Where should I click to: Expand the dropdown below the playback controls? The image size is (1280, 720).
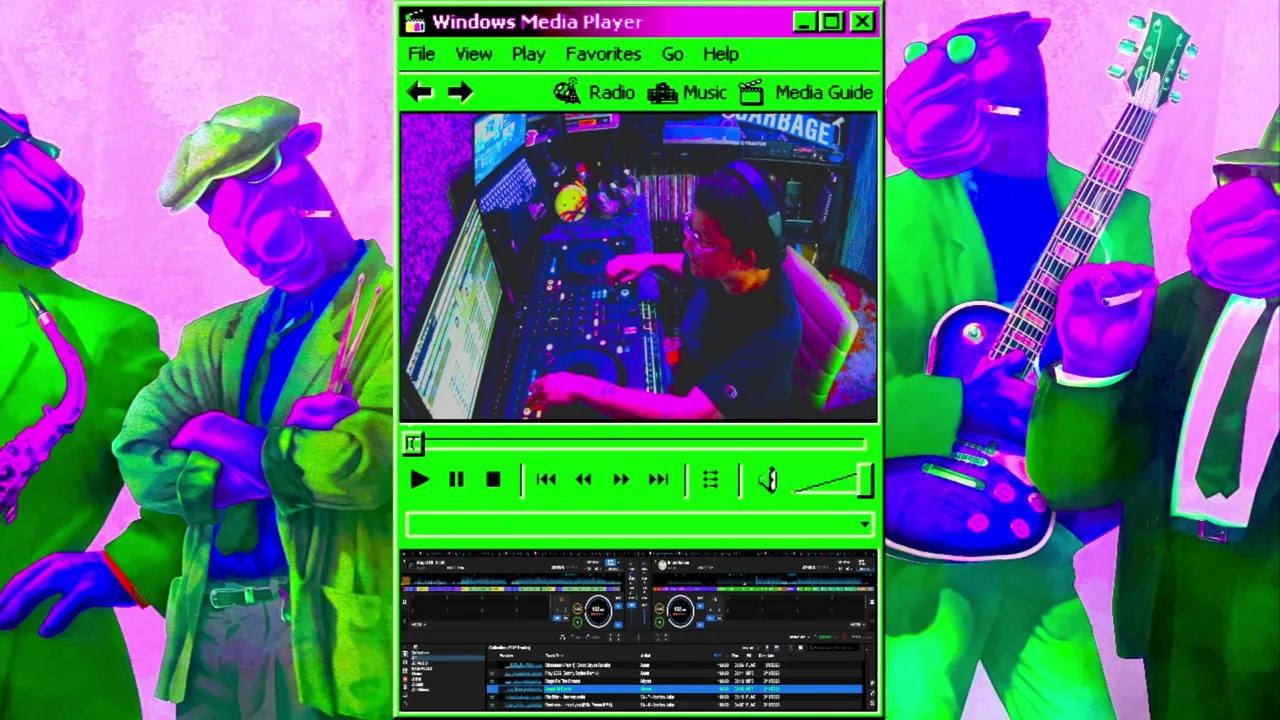tap(865, 524)
